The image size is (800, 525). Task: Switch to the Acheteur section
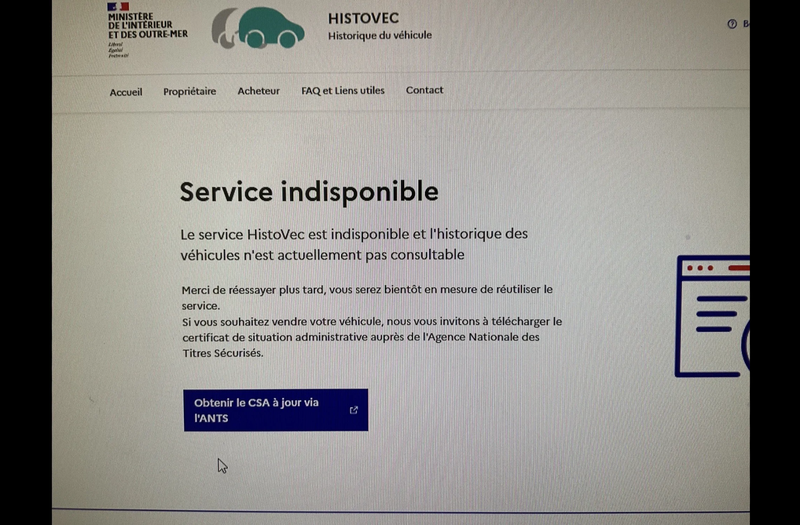tap(259, 91)
